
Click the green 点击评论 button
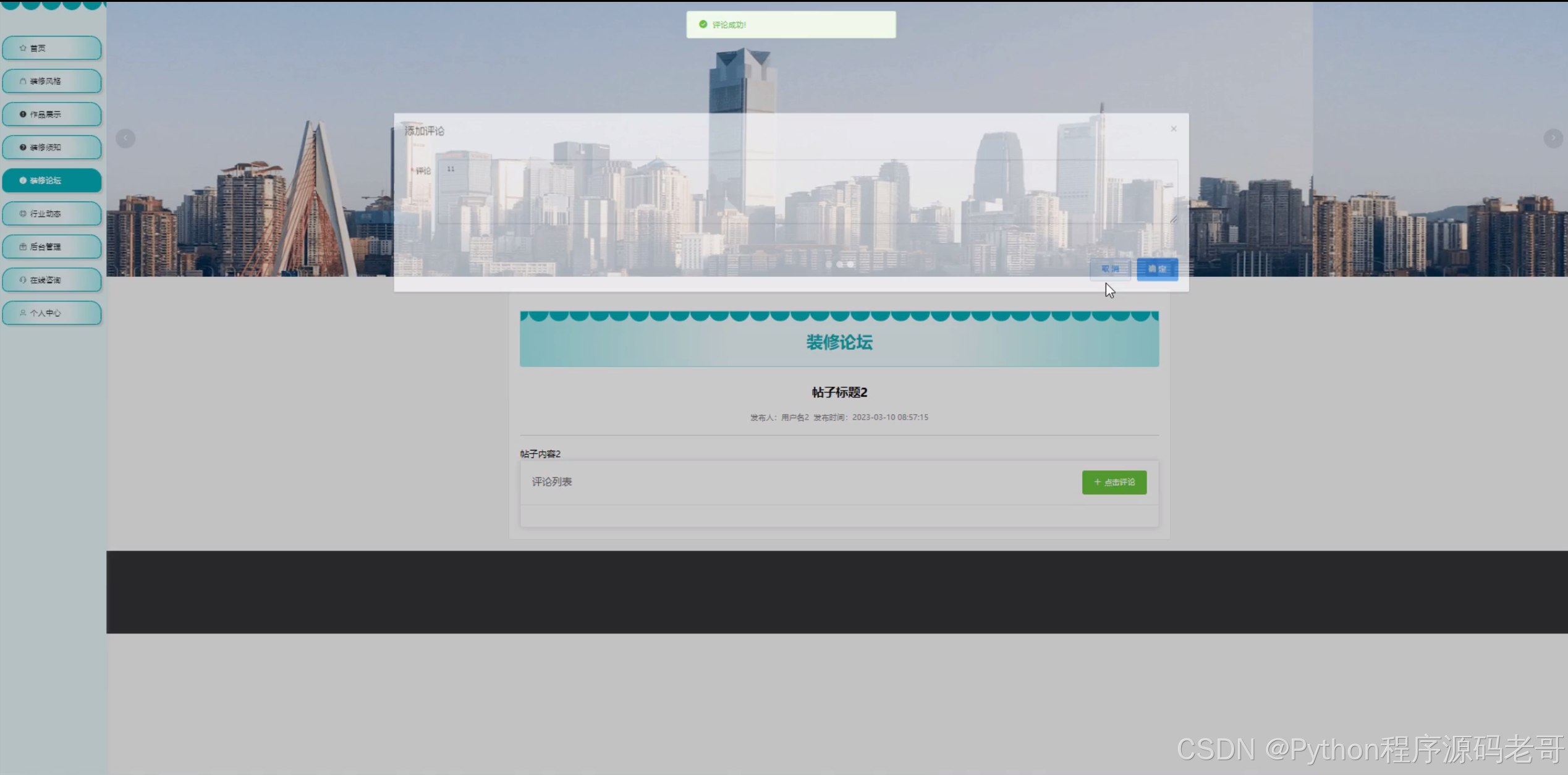click(x=1114, y=482)
